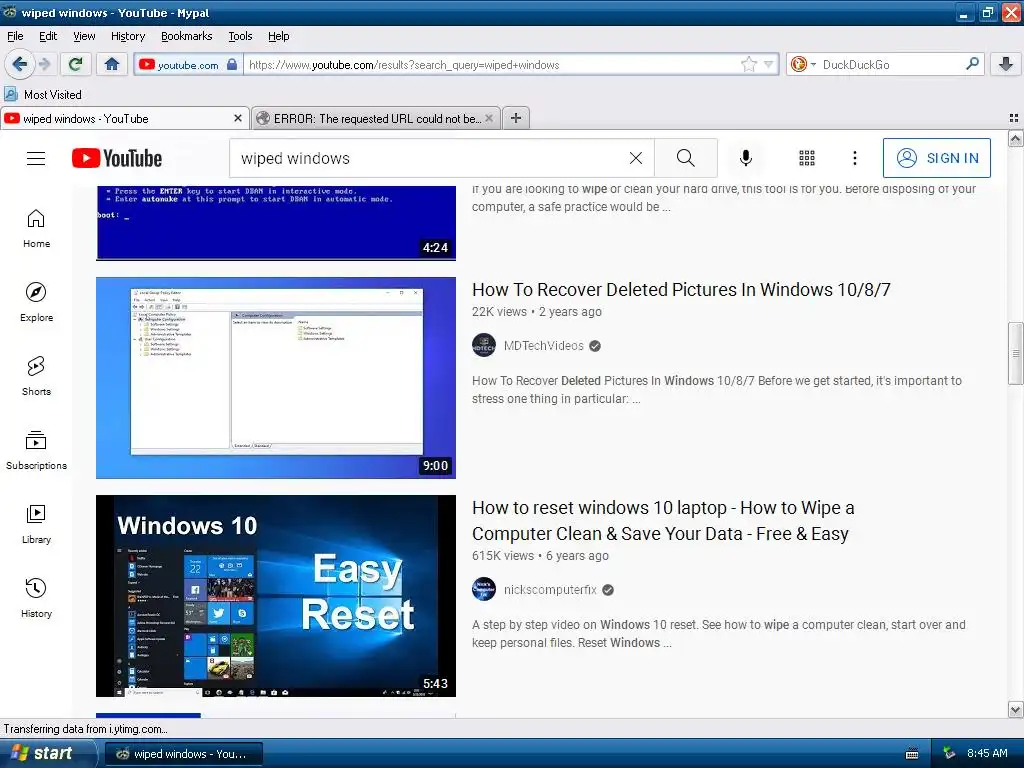Select the wiped windows taskbar button
This screenshot has height=768, width=1024.
click(x=184, y=754)
